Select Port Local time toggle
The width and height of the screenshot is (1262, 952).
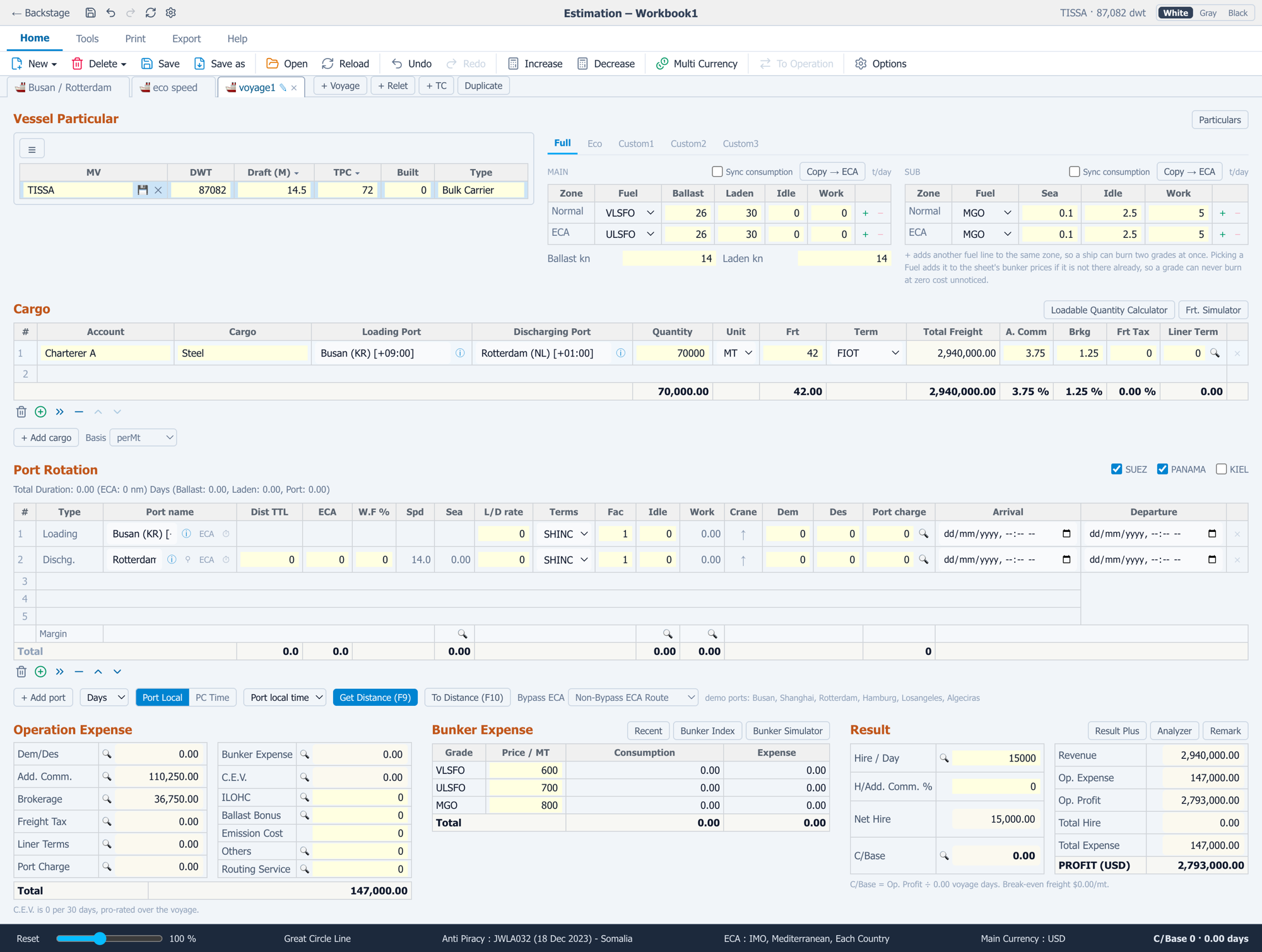point(162,698)
